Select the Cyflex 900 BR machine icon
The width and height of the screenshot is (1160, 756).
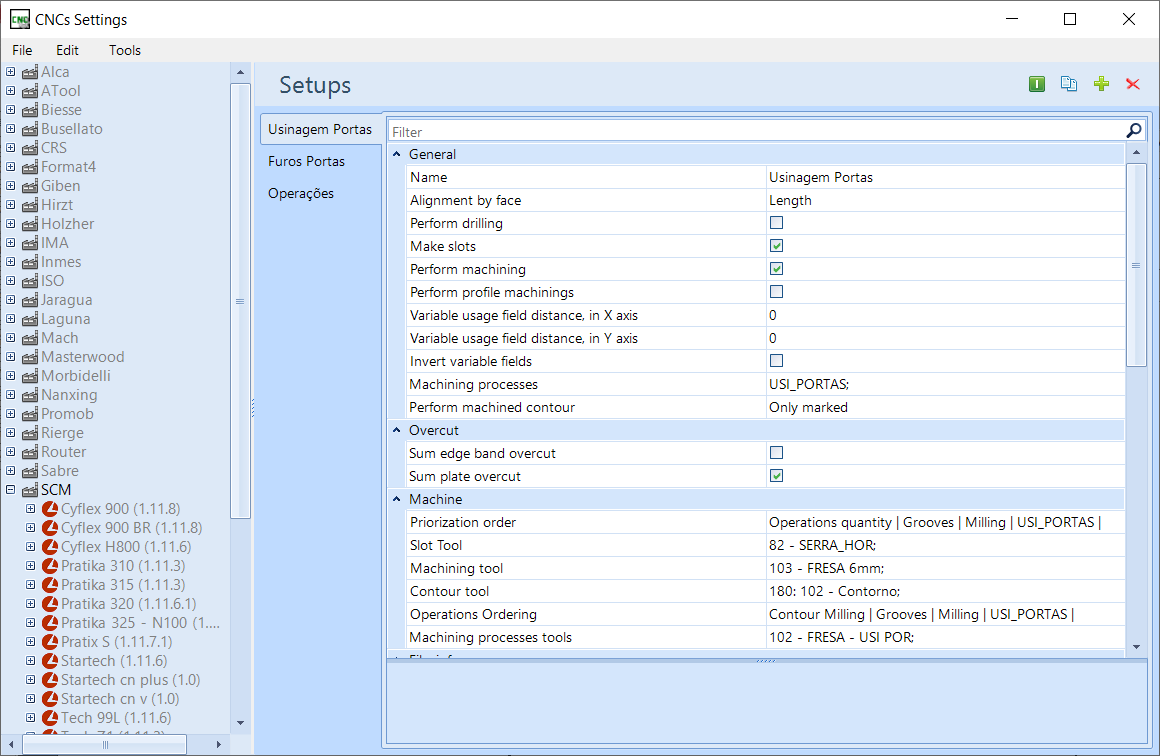pos(50,527)
